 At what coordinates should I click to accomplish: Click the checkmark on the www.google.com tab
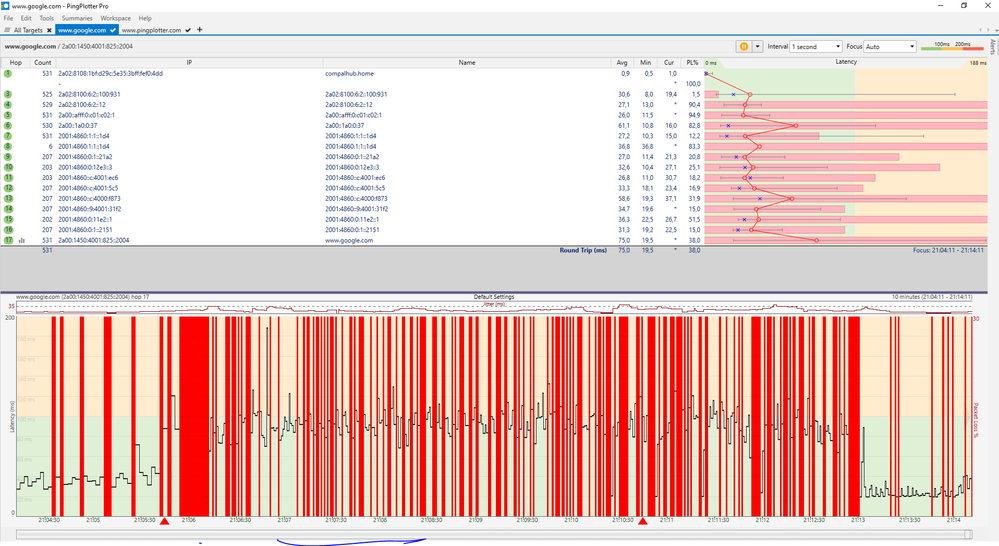coord(113,30)
